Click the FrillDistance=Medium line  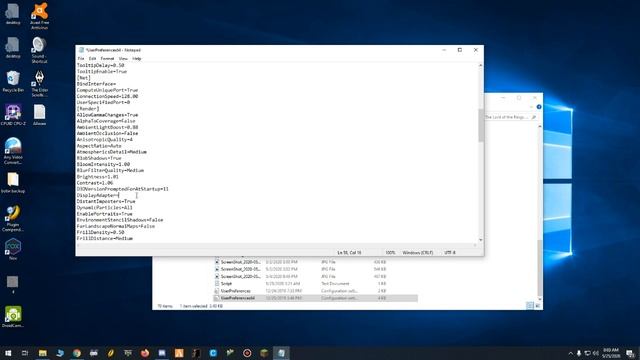point(105,238)
